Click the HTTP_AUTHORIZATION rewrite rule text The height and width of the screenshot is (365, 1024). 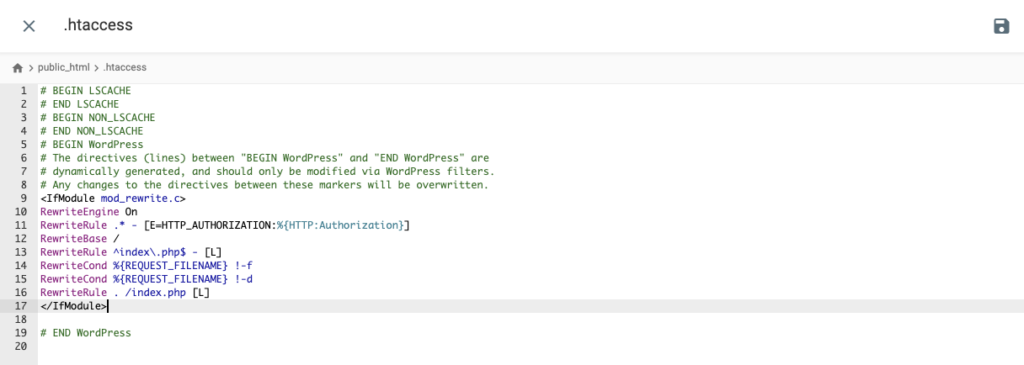225,225
